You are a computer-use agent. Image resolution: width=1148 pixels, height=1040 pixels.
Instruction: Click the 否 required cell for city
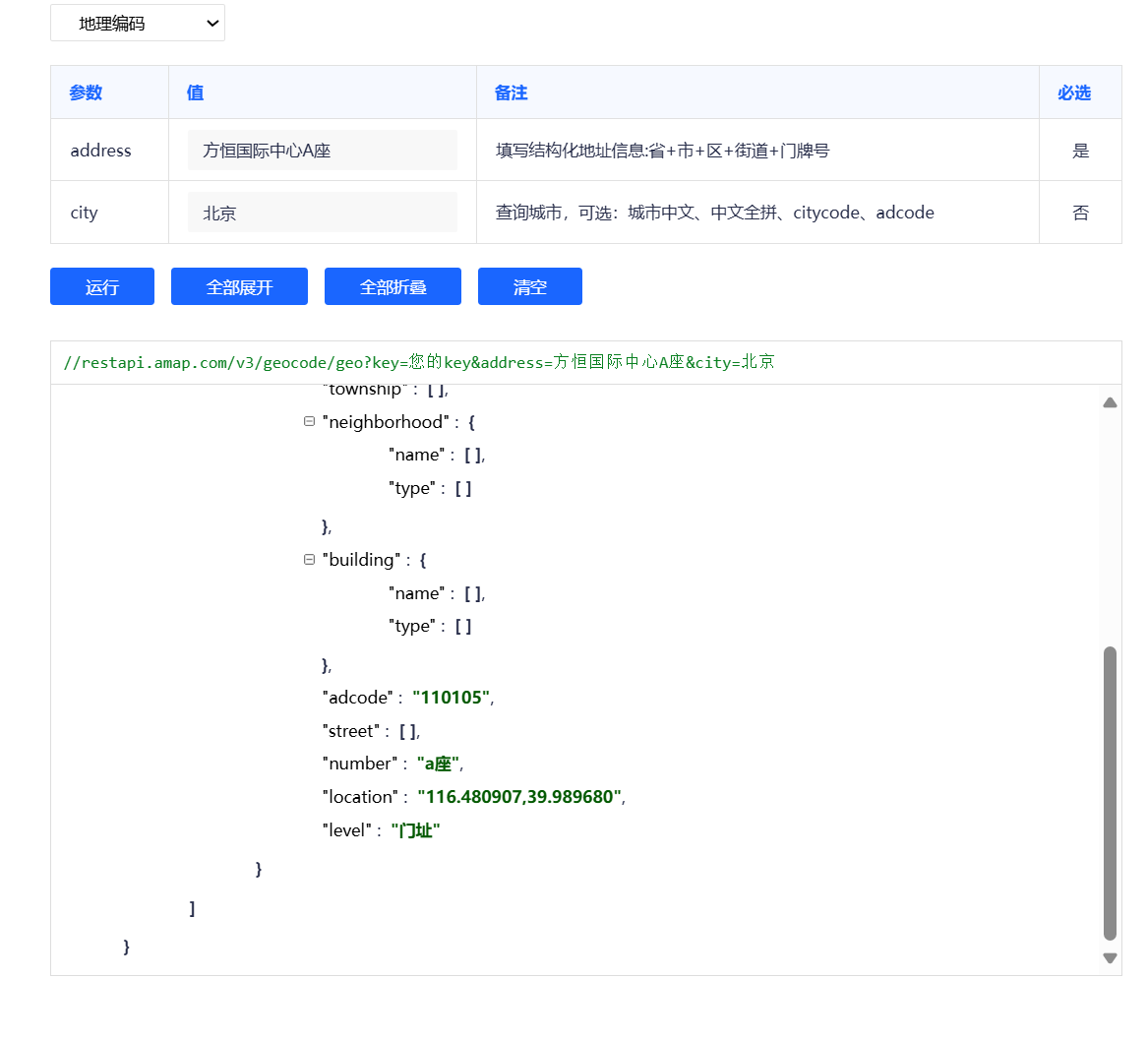(x=1081, y=213)
